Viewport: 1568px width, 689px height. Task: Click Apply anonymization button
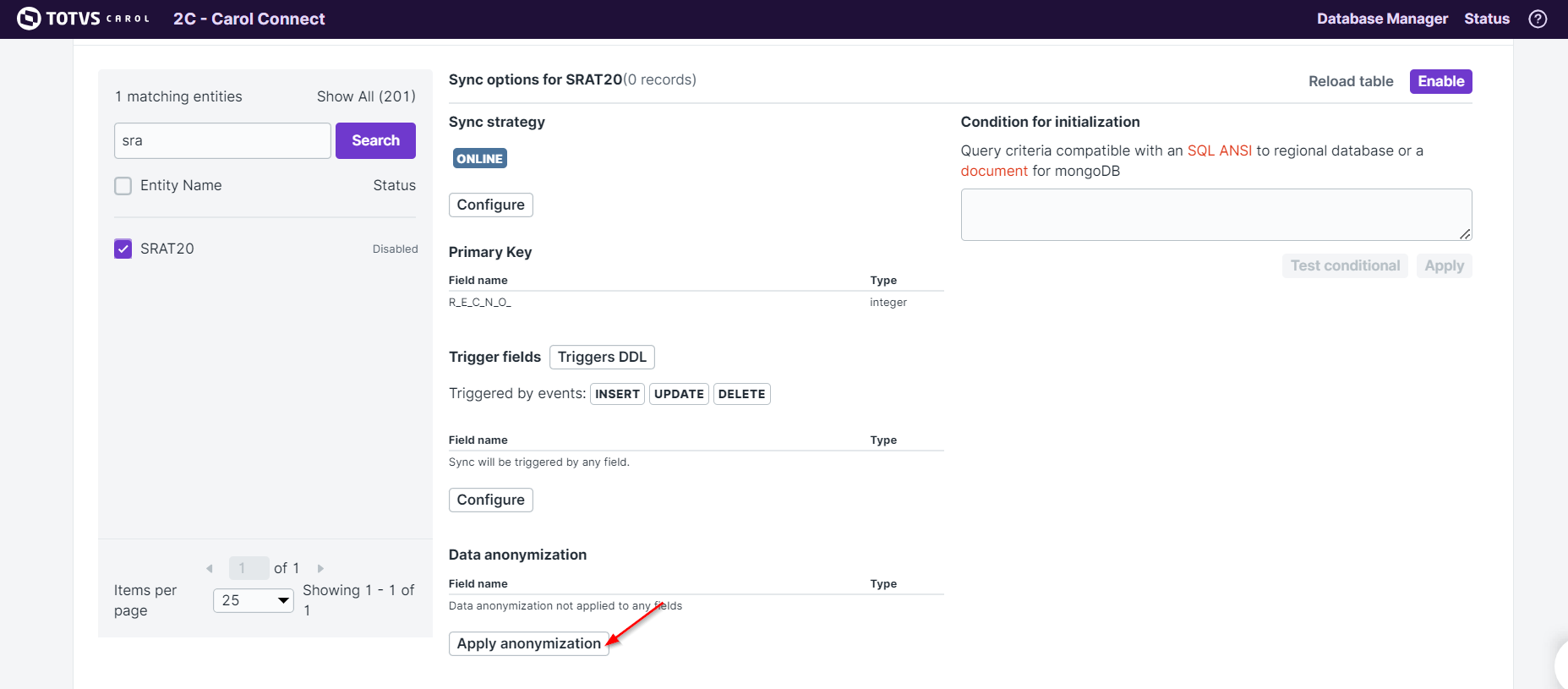tap(528, 643)
